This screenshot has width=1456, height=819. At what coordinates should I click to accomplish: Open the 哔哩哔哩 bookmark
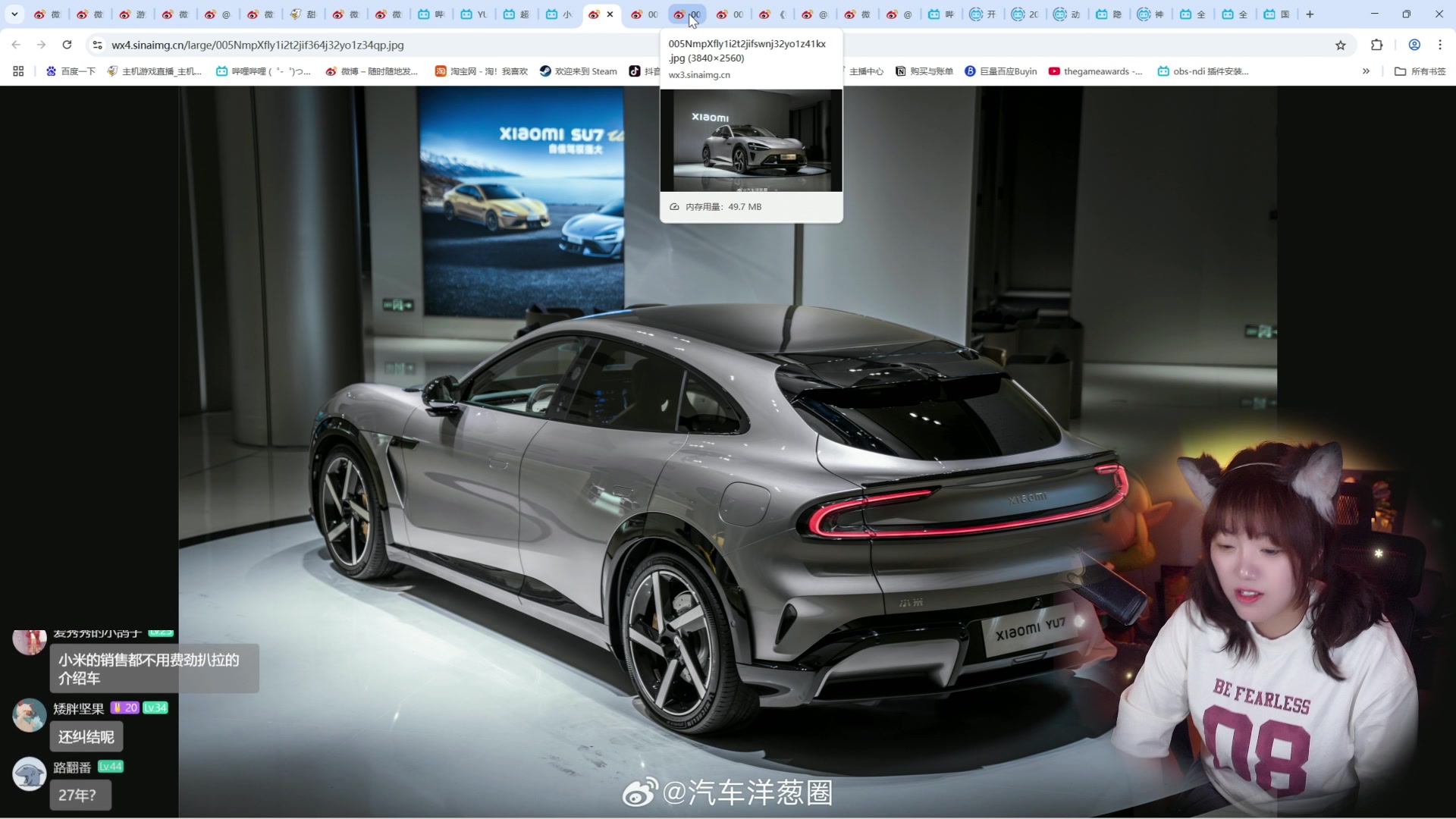tap(263, 71)
